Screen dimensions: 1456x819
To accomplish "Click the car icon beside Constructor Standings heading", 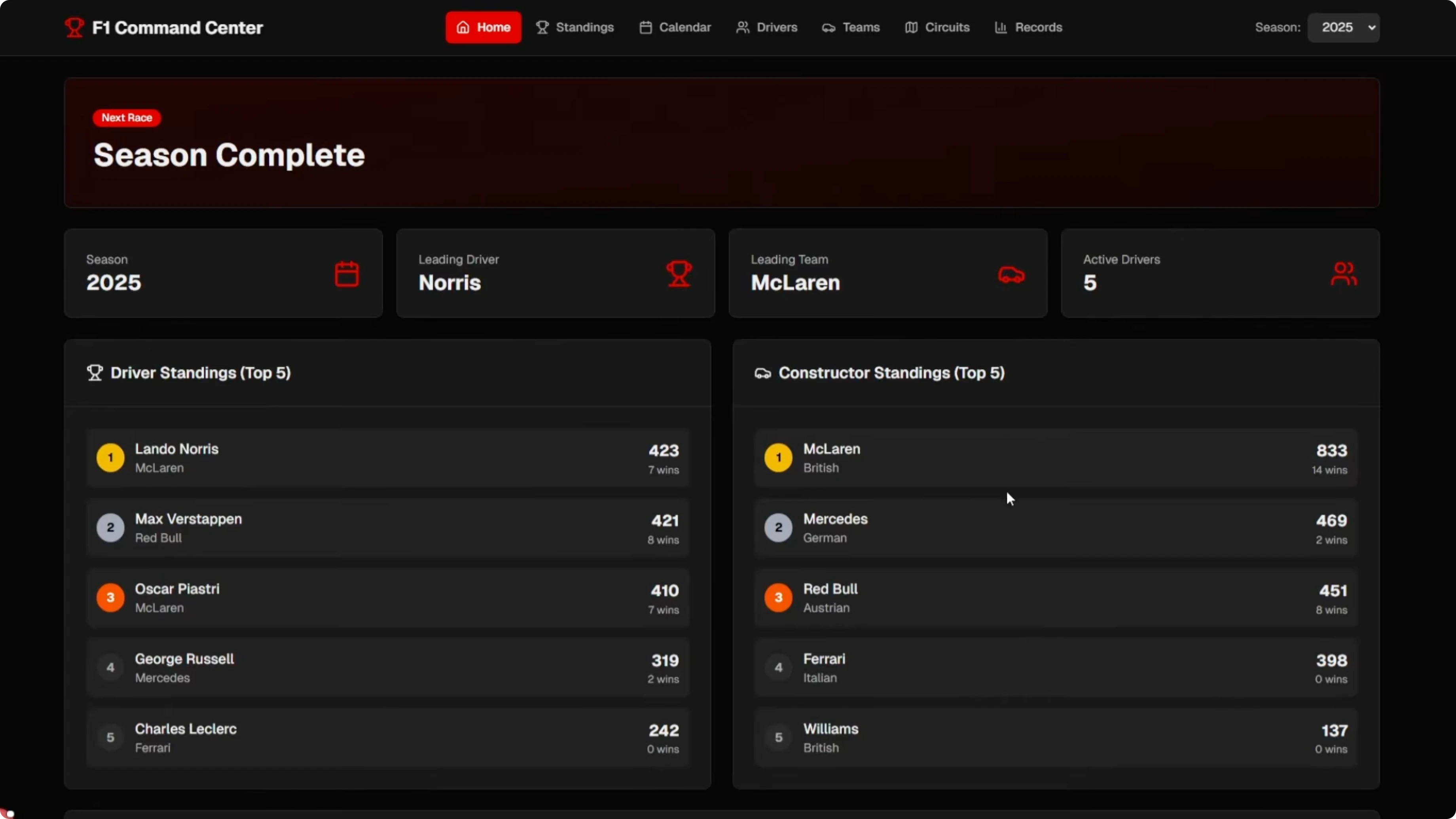I will [x=762, y=373].
